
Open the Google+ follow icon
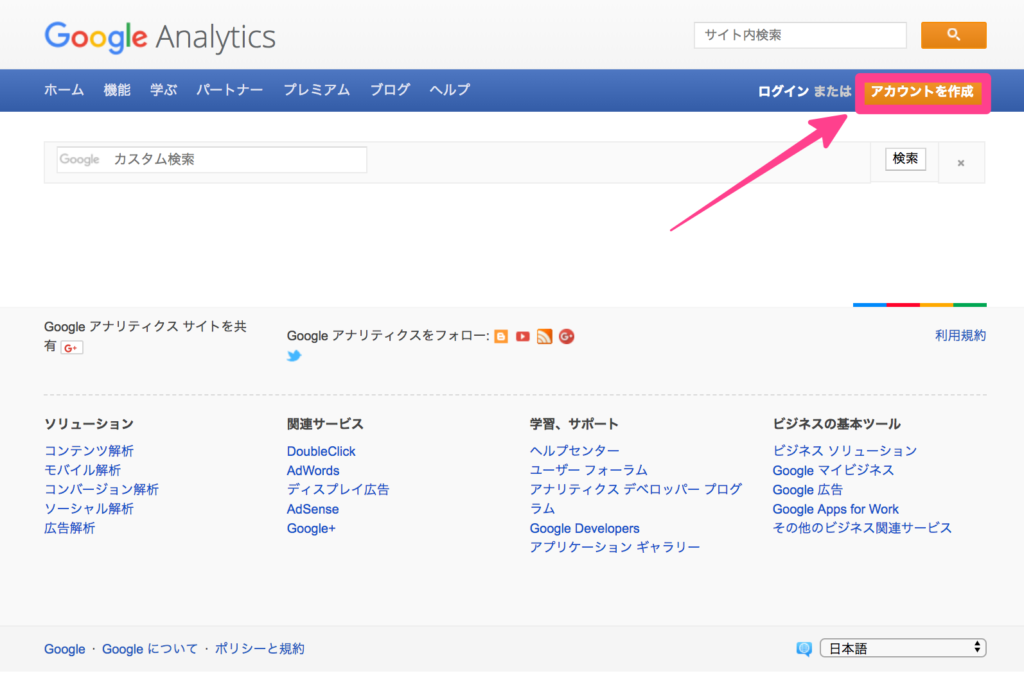coord(566,336)
